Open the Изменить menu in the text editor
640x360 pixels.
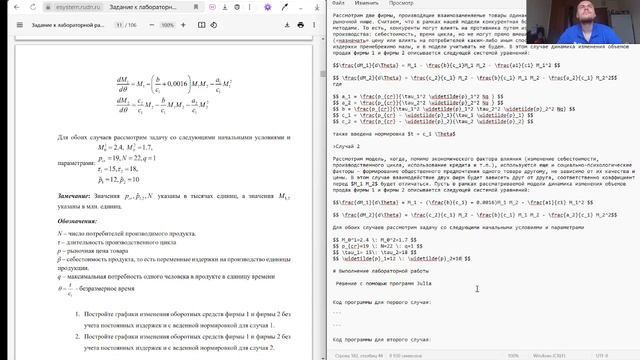(x=366, y=3)
